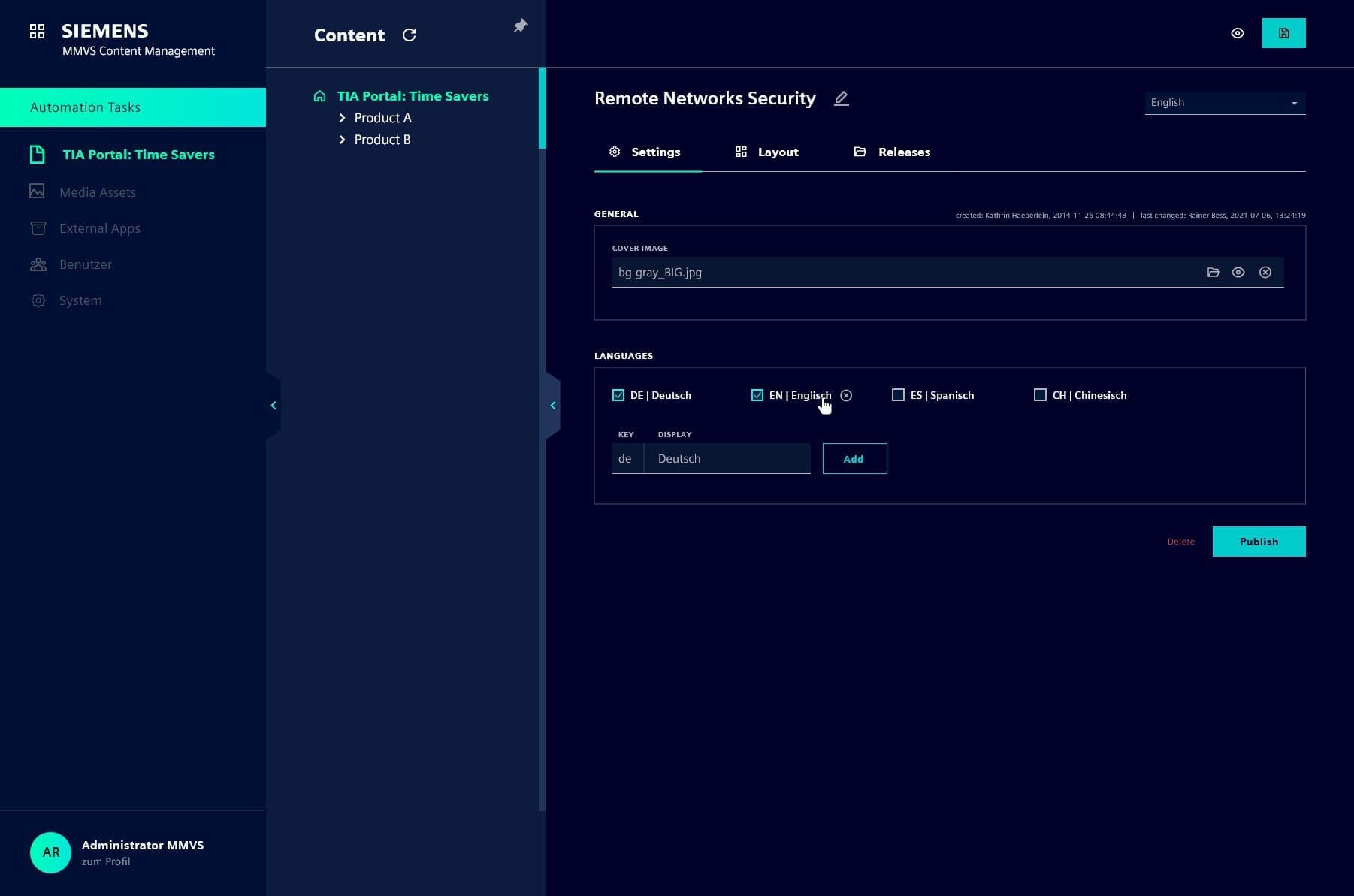The width and height of the screenshot is (1354, 896).
Task: Expand Product A tree node
Action: pos(342,118)
